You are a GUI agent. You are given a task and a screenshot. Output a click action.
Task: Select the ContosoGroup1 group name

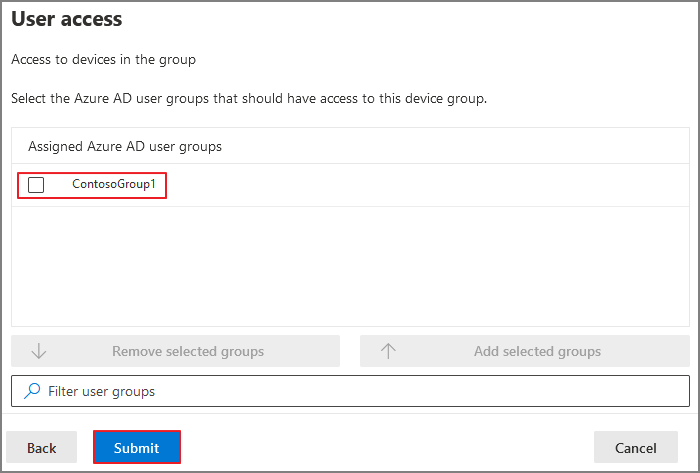(114, 184)
